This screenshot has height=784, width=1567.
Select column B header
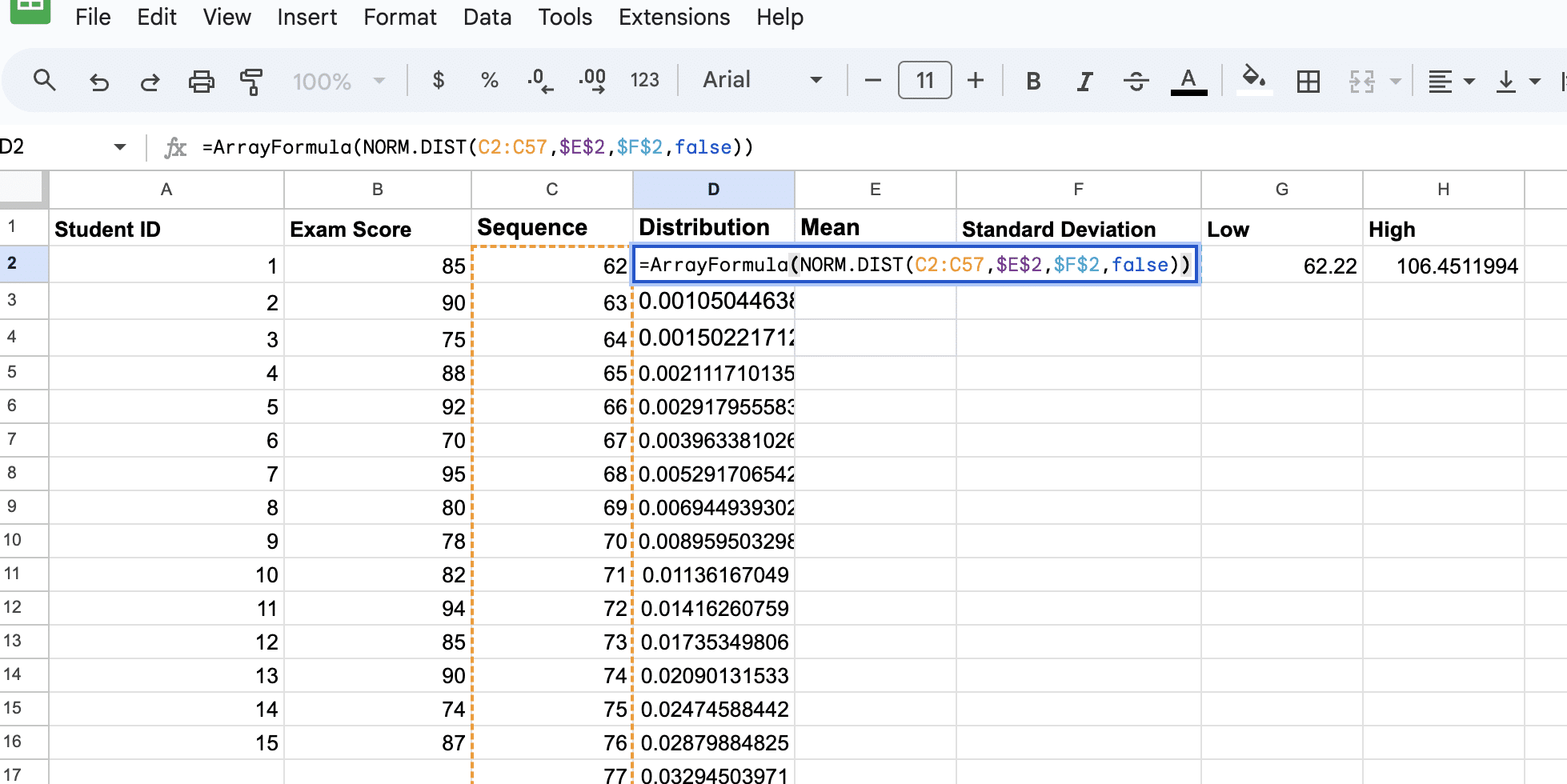[377, 190]
